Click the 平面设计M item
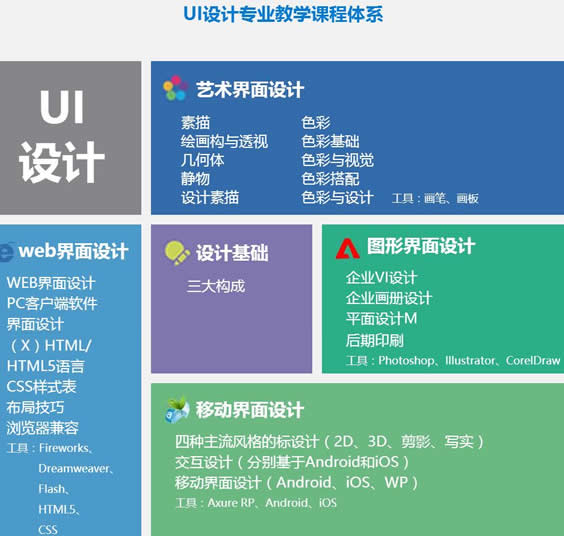564x536 pixels. coord(382,319)
